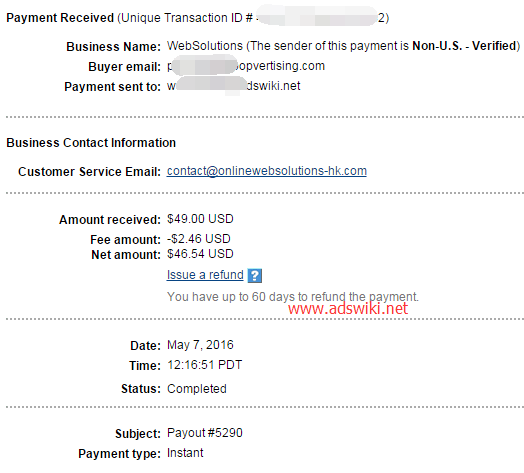Viewport: 524px width, 473px height.
Task: Click the date May 7, 2016
Action: 200,345
